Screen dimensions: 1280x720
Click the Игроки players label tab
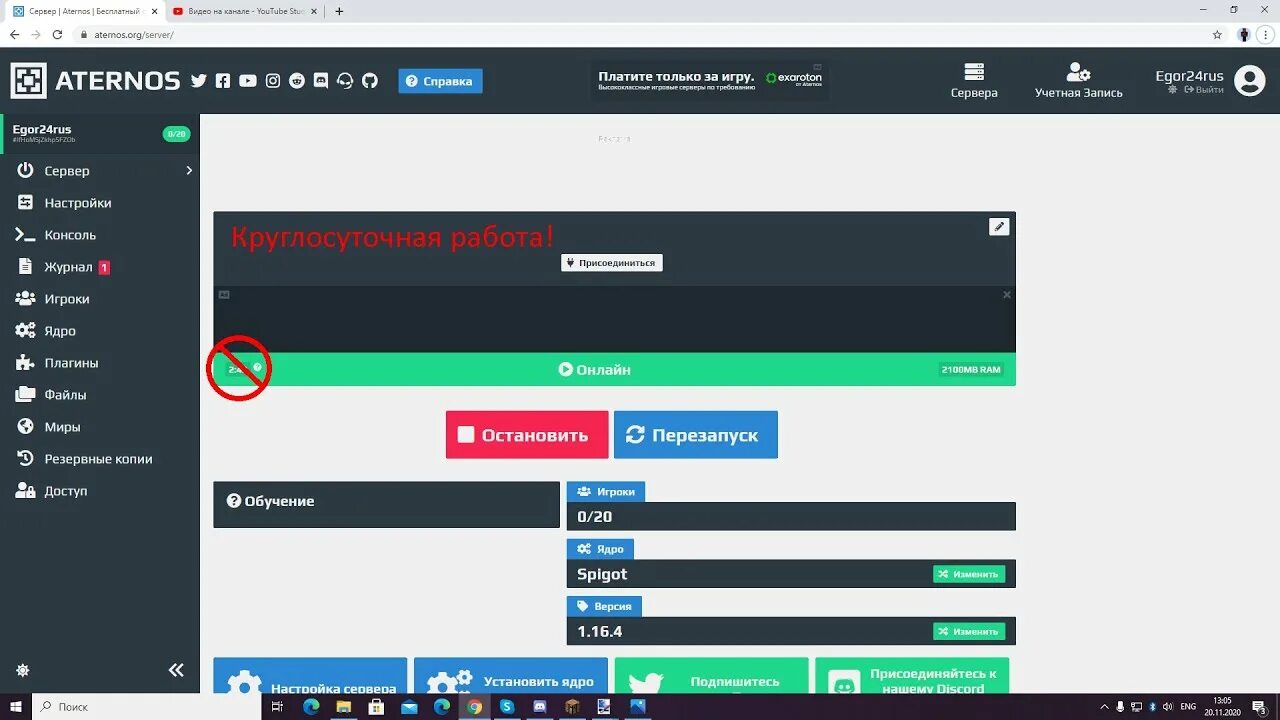pyautogui.click(x=606, y=492)
